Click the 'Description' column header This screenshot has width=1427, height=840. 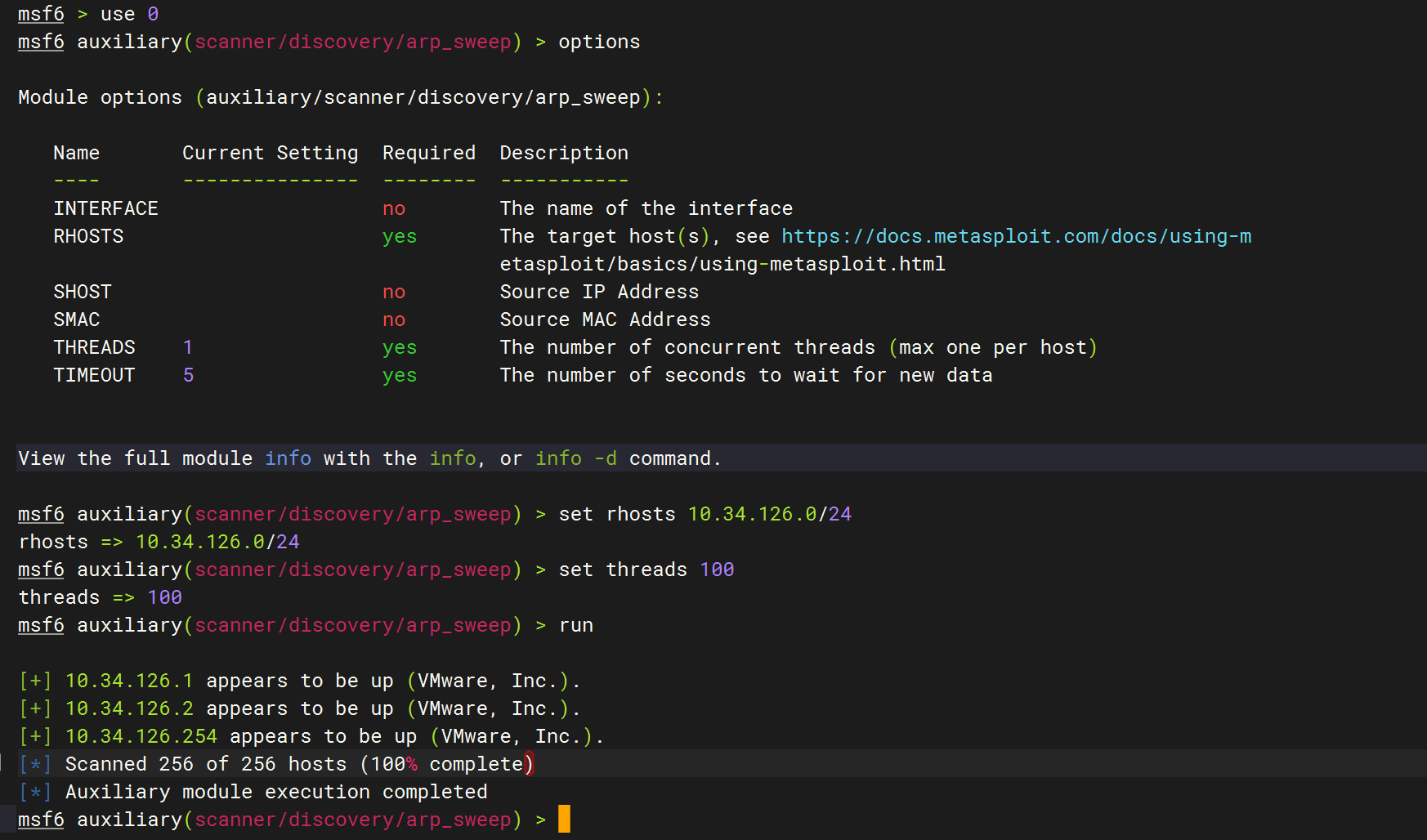[x=564, y=153]
